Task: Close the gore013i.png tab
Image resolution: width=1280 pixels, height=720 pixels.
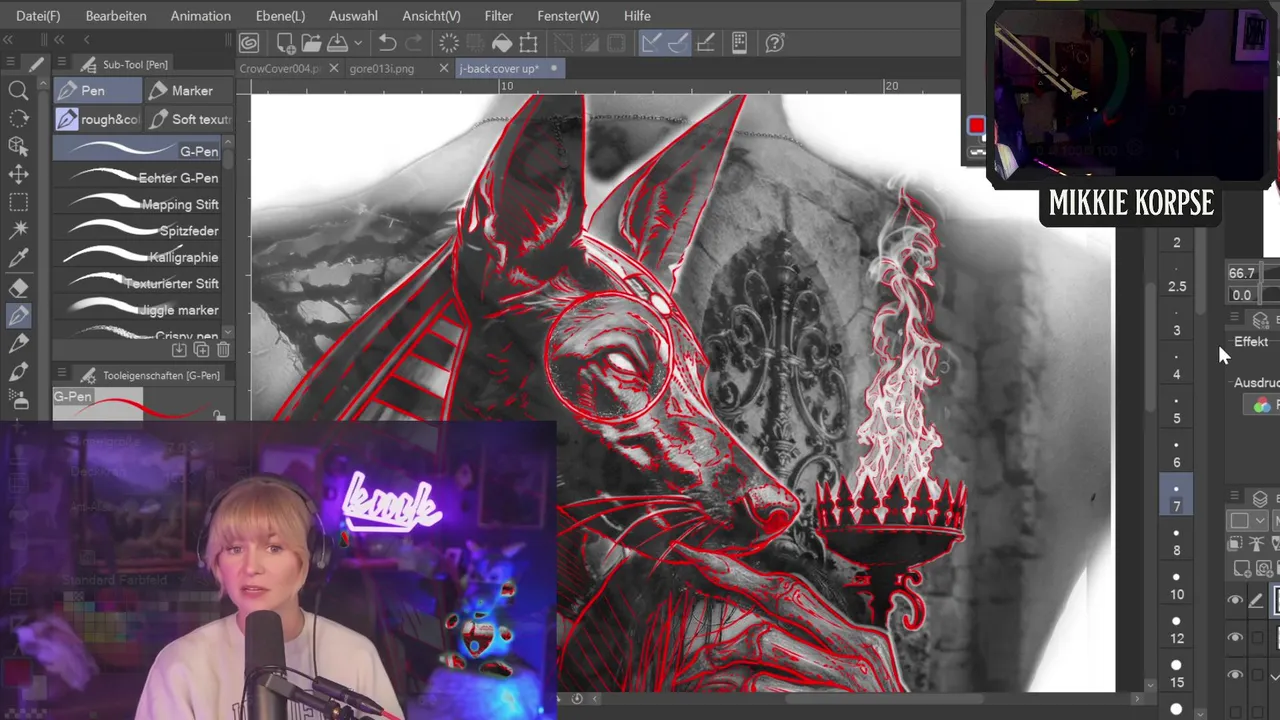Action: click(x=444, y=68)
